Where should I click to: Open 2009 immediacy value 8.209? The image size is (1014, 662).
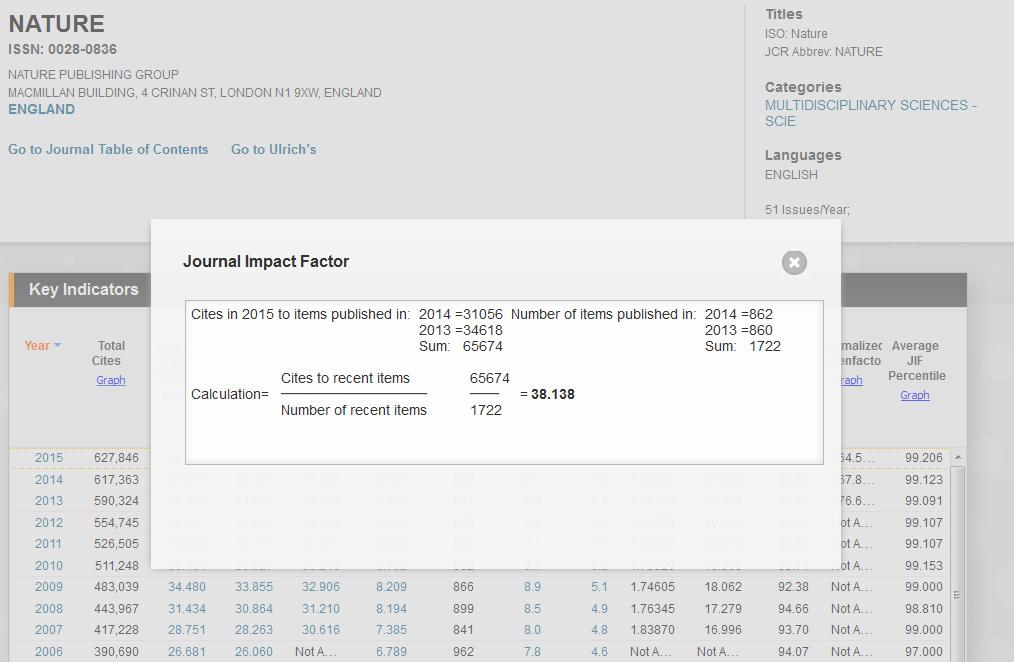click(x=391, y=587)
